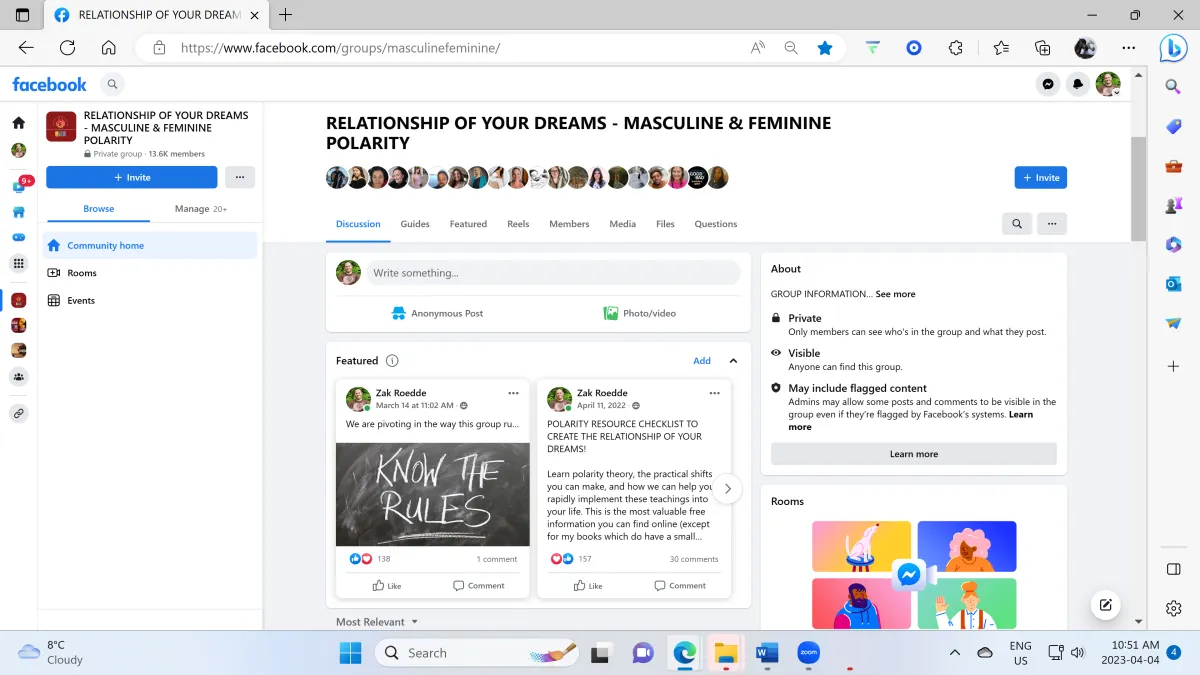Search within group using magnifier button
This screenshot has width=1200, height=675.
[1017, 224]
